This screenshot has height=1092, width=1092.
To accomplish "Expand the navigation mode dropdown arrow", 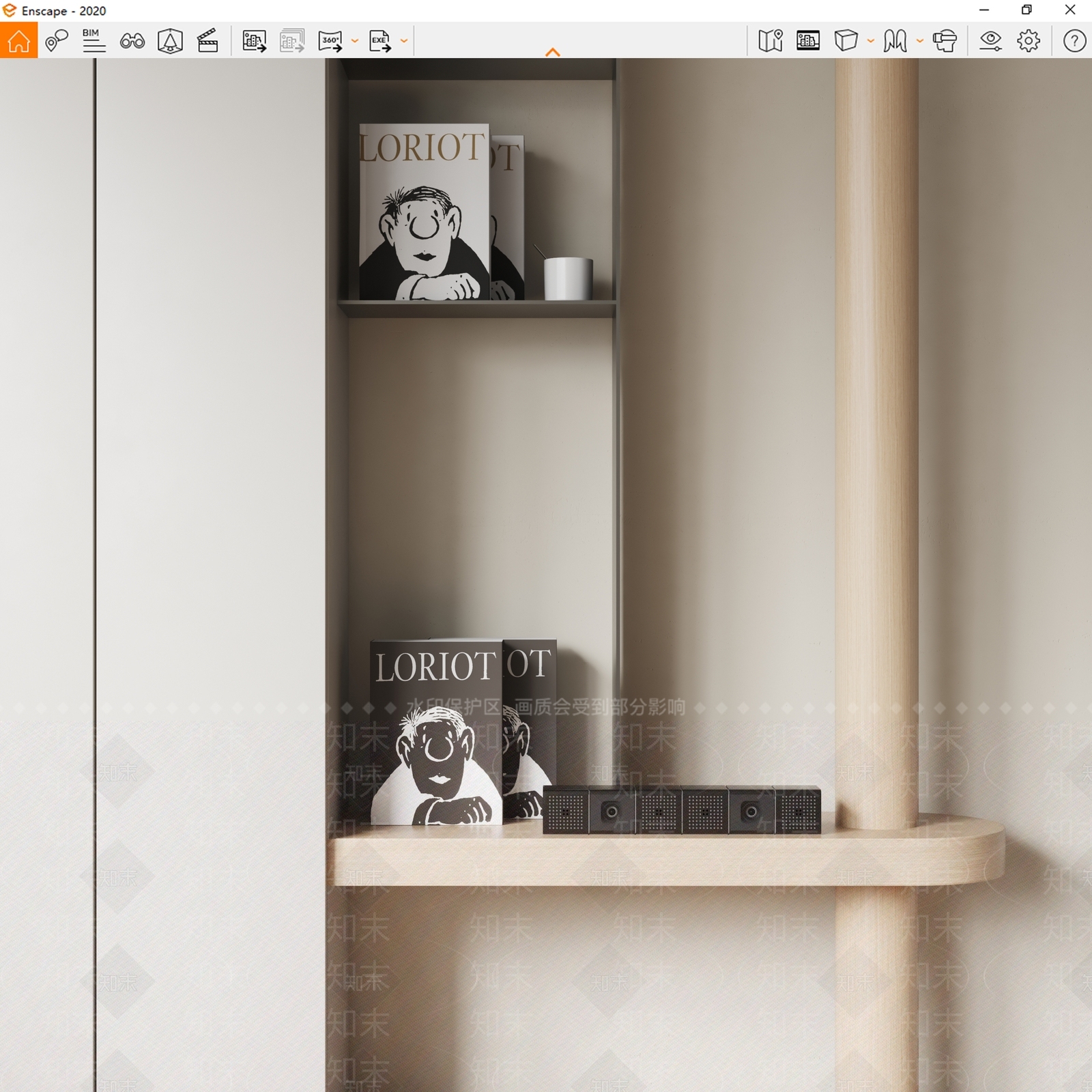I will [919, 41].
